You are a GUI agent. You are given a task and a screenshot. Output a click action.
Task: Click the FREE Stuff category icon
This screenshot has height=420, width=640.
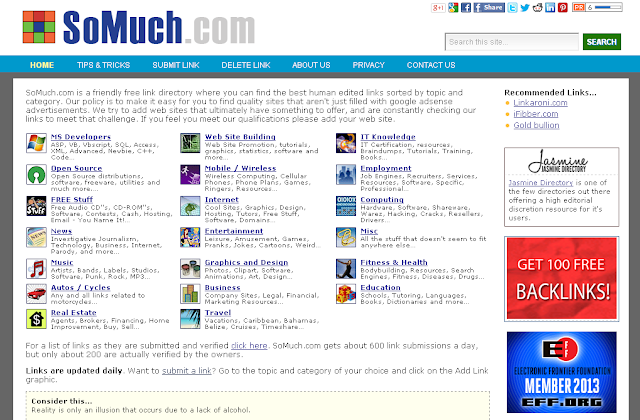pyautogui.click(x=36, y=206)
